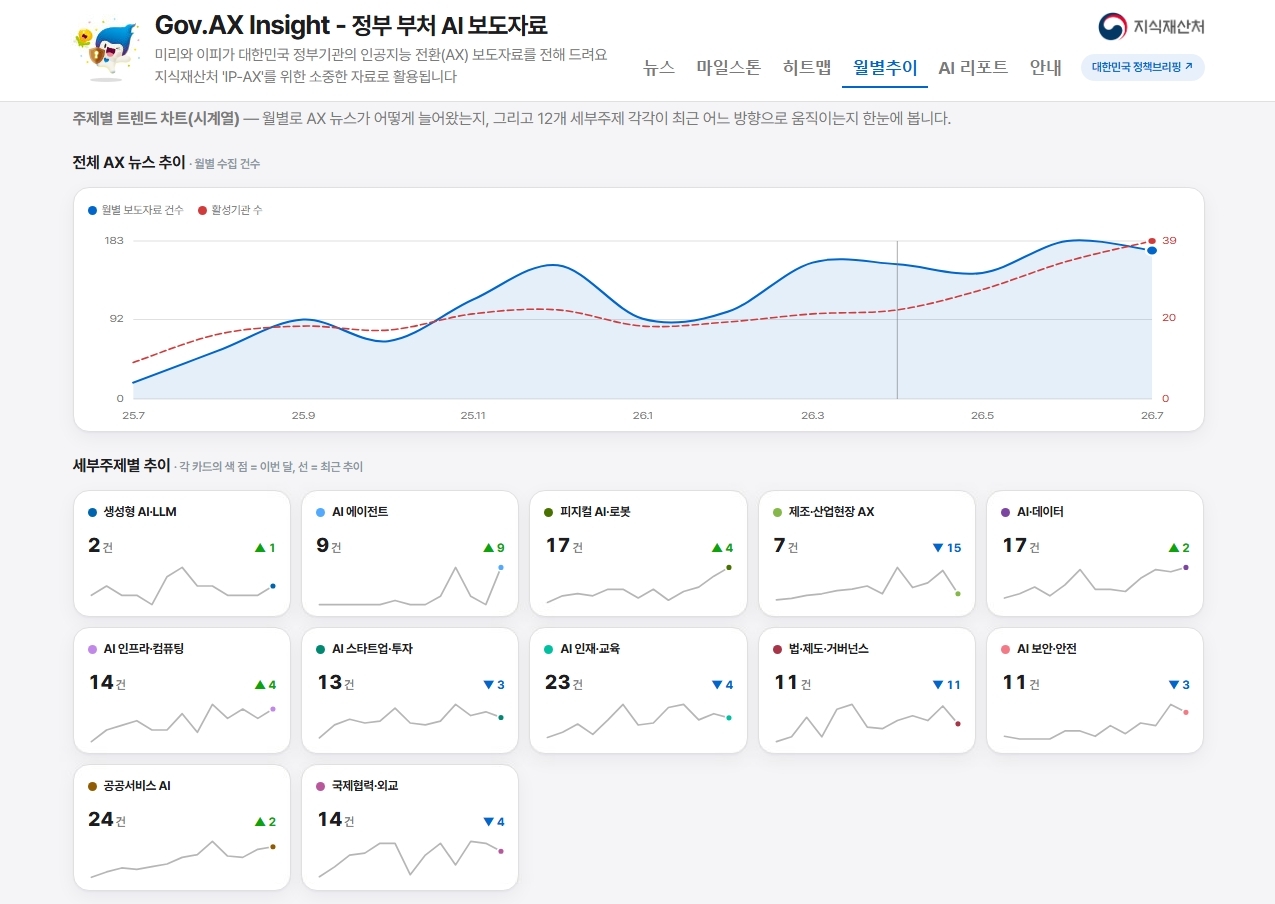This screenshot has height=904, width=1275.
Task: Click the 지식재산처 emblem logo
Action: pyautogui.click(x=1150, y=27)
